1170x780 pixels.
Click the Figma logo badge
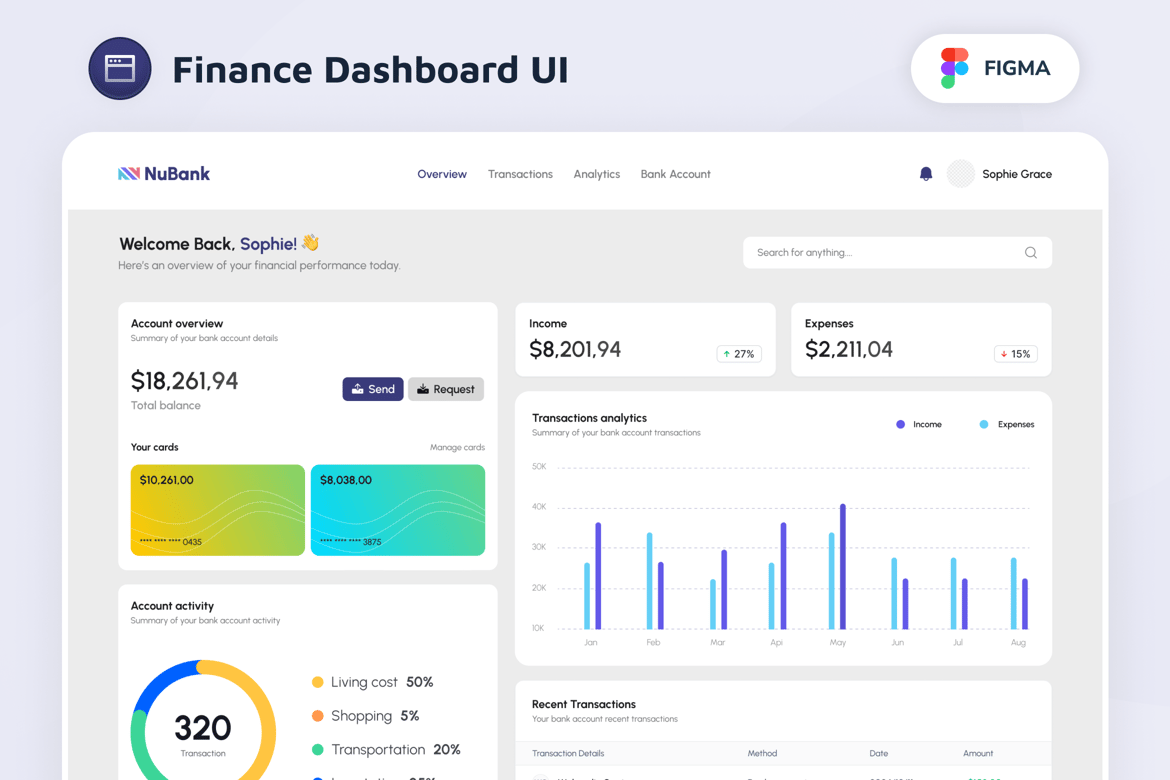pos(995,68)
